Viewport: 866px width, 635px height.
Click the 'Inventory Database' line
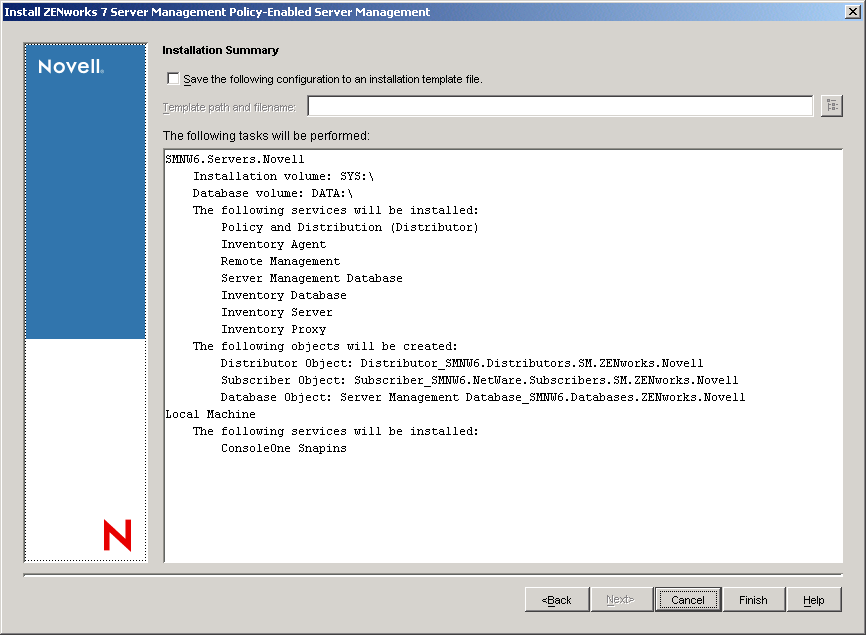284,296
